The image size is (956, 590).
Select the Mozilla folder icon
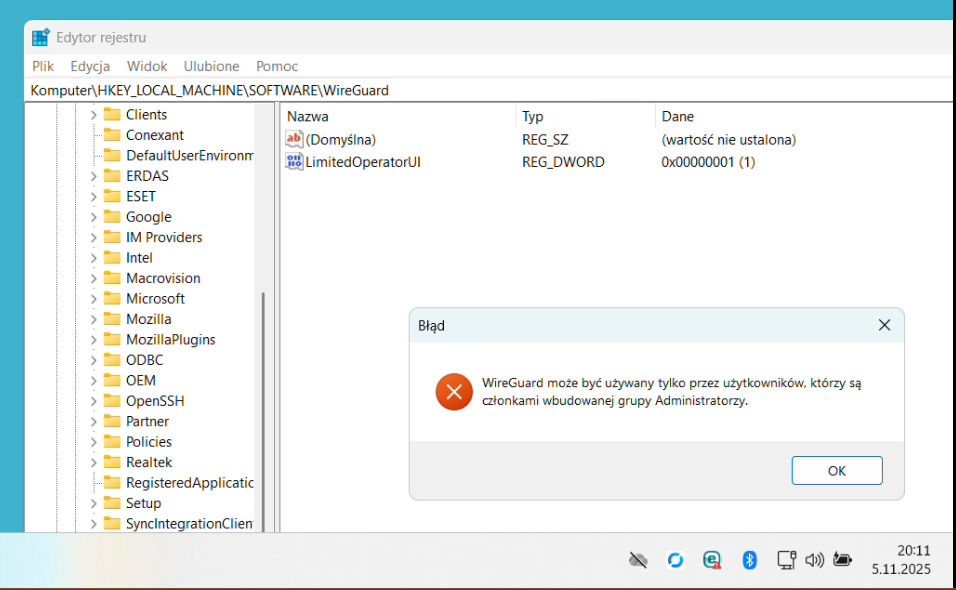pyautogui.click(x=112, y=319)
